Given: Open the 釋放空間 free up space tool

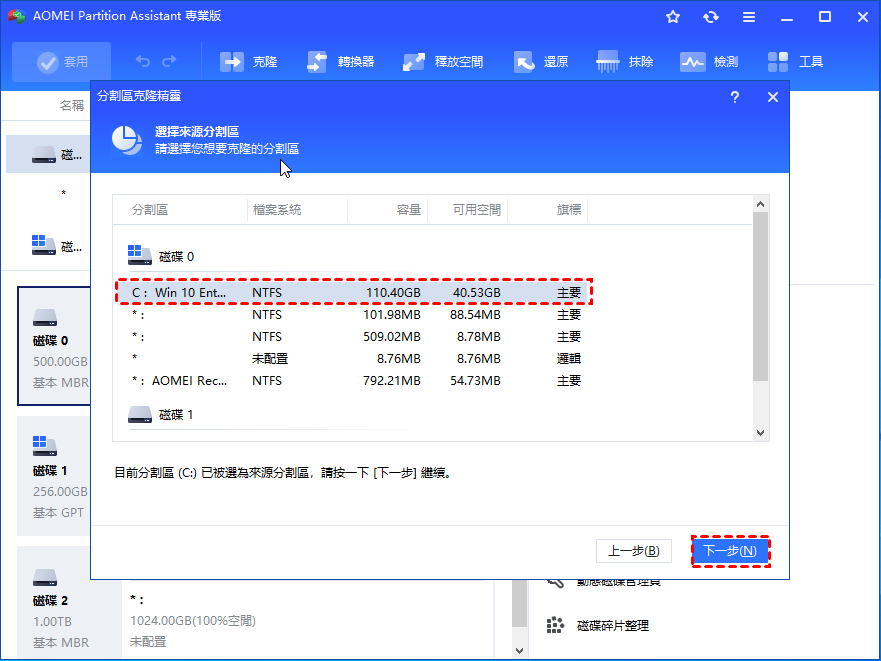Looking at the screenshot, I should click(443, 62).
